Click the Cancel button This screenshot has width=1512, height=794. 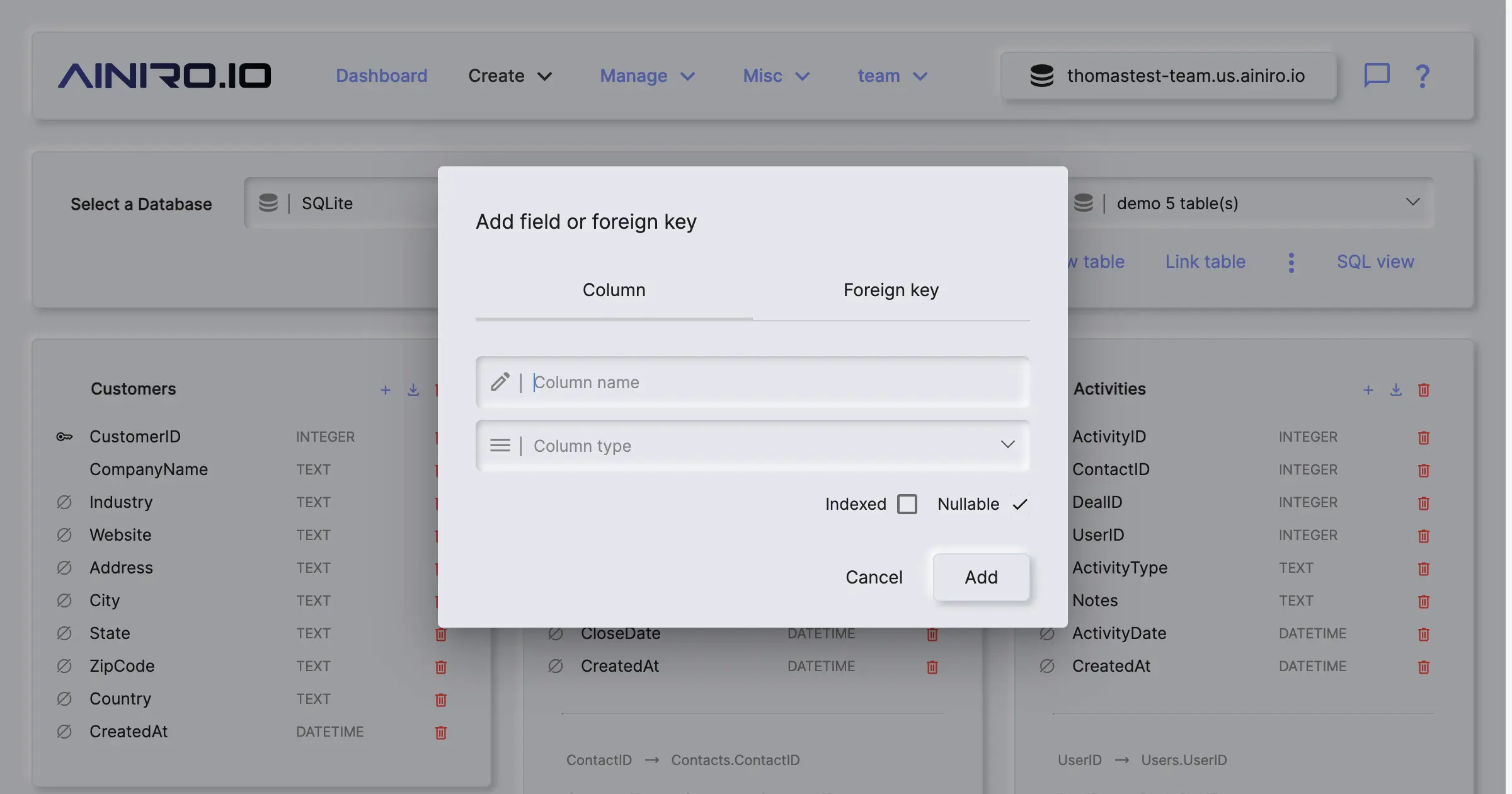tap(874, 577)
